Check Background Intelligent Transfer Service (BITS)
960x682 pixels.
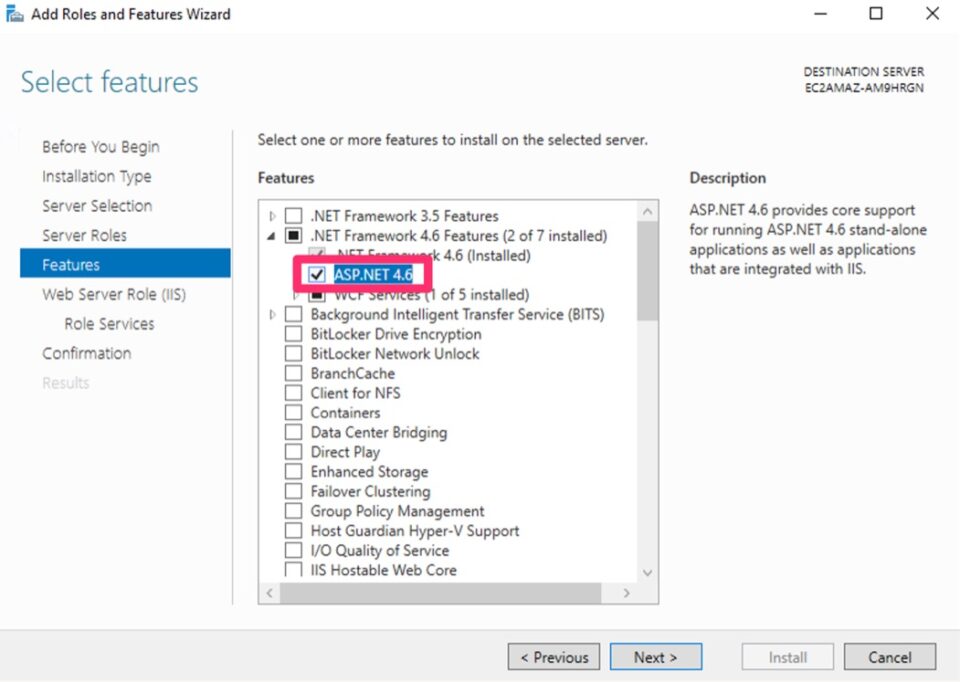(294, 314)
